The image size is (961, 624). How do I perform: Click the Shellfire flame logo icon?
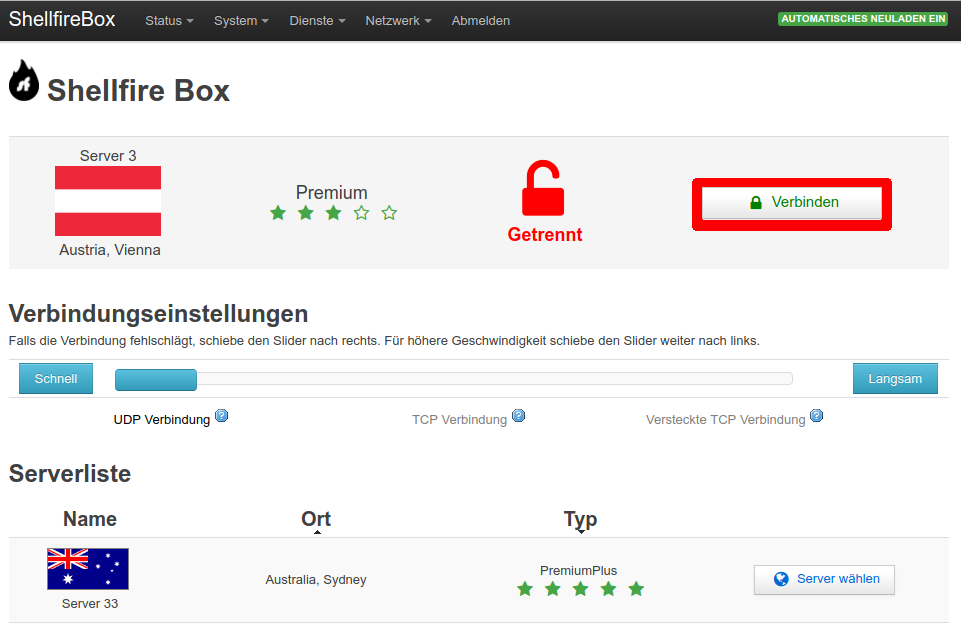24,80
